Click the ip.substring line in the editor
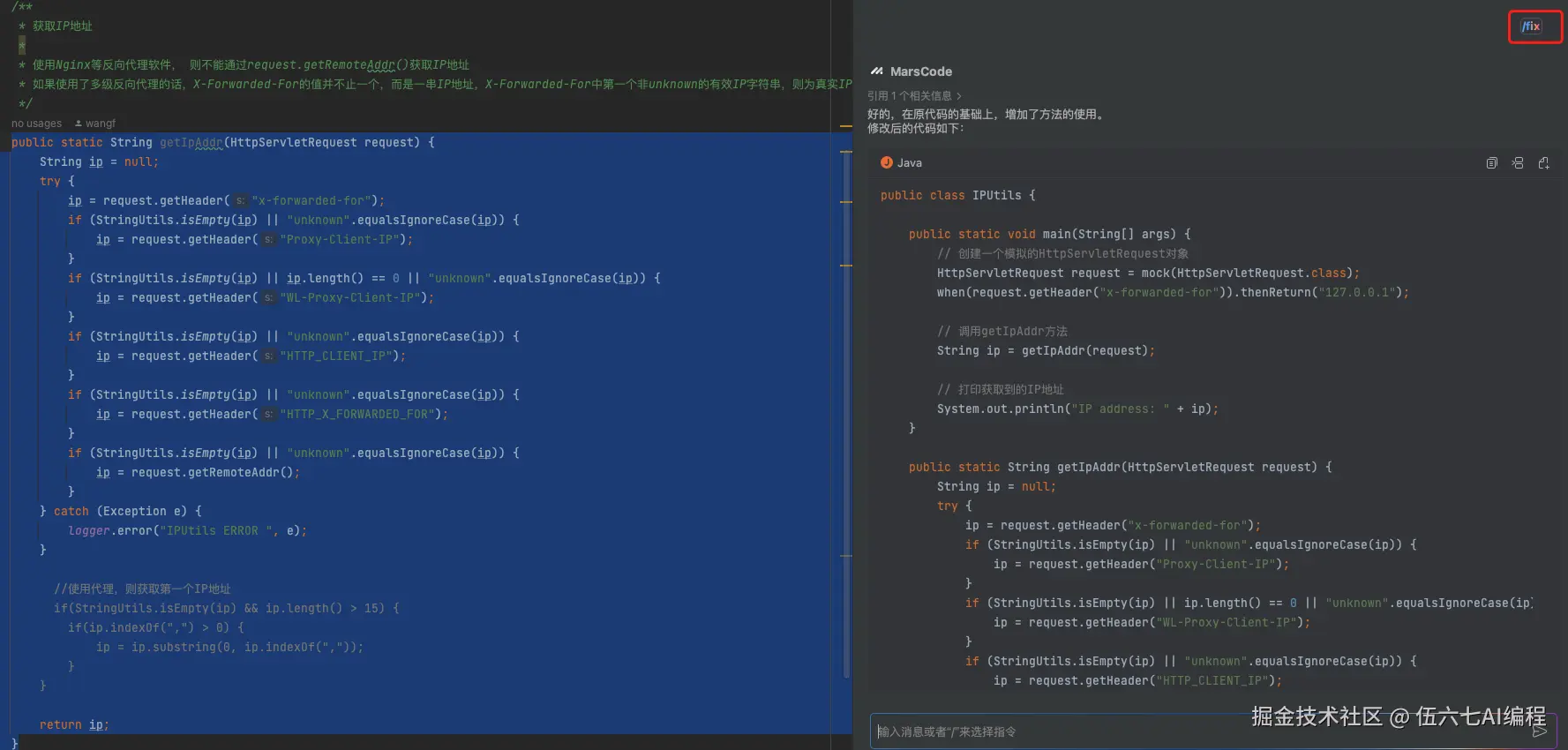Image resolution: width=1568 pixels, height=750 pixels. 229,647
